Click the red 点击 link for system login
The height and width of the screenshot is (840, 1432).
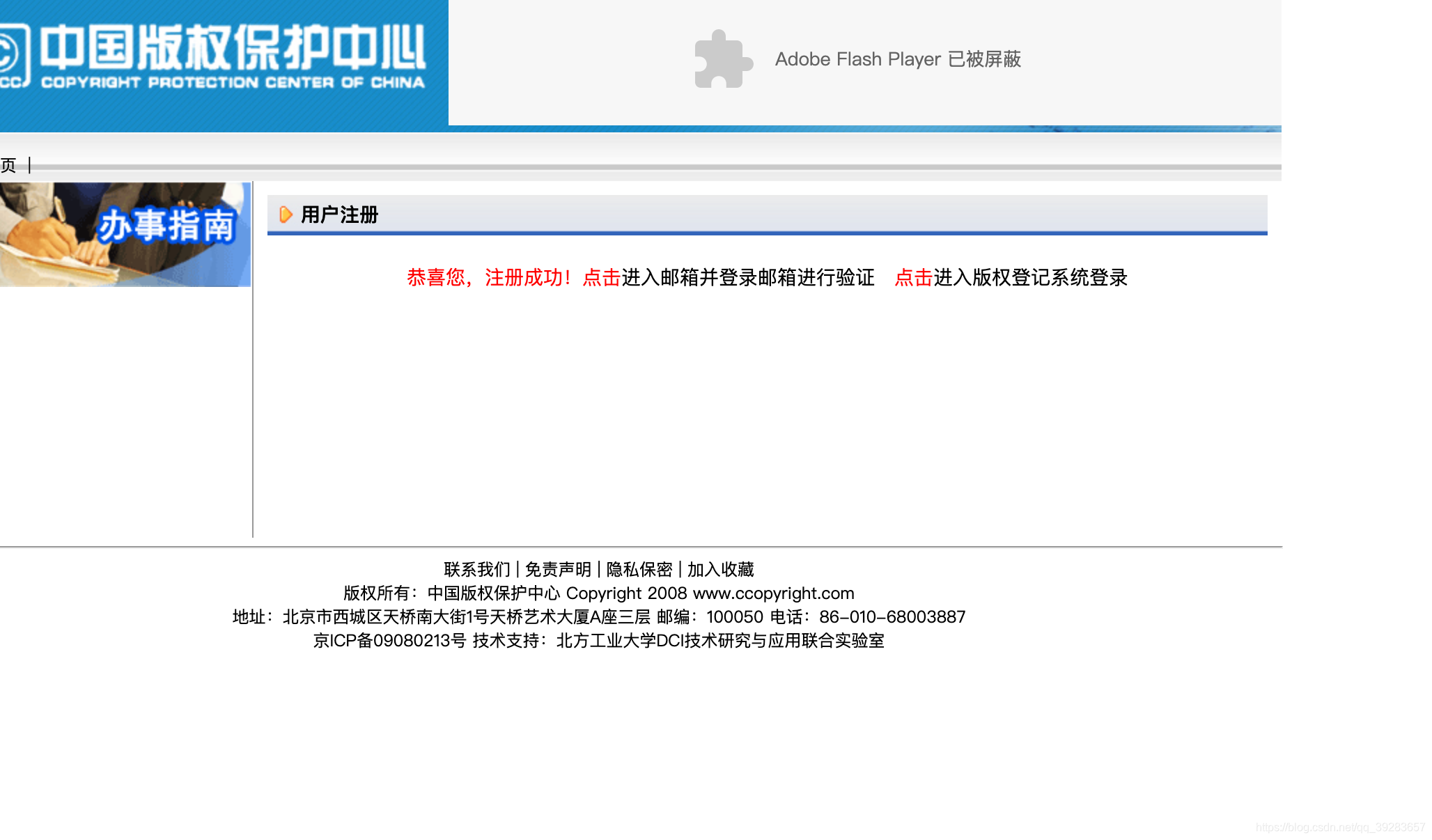pos(913,277)
